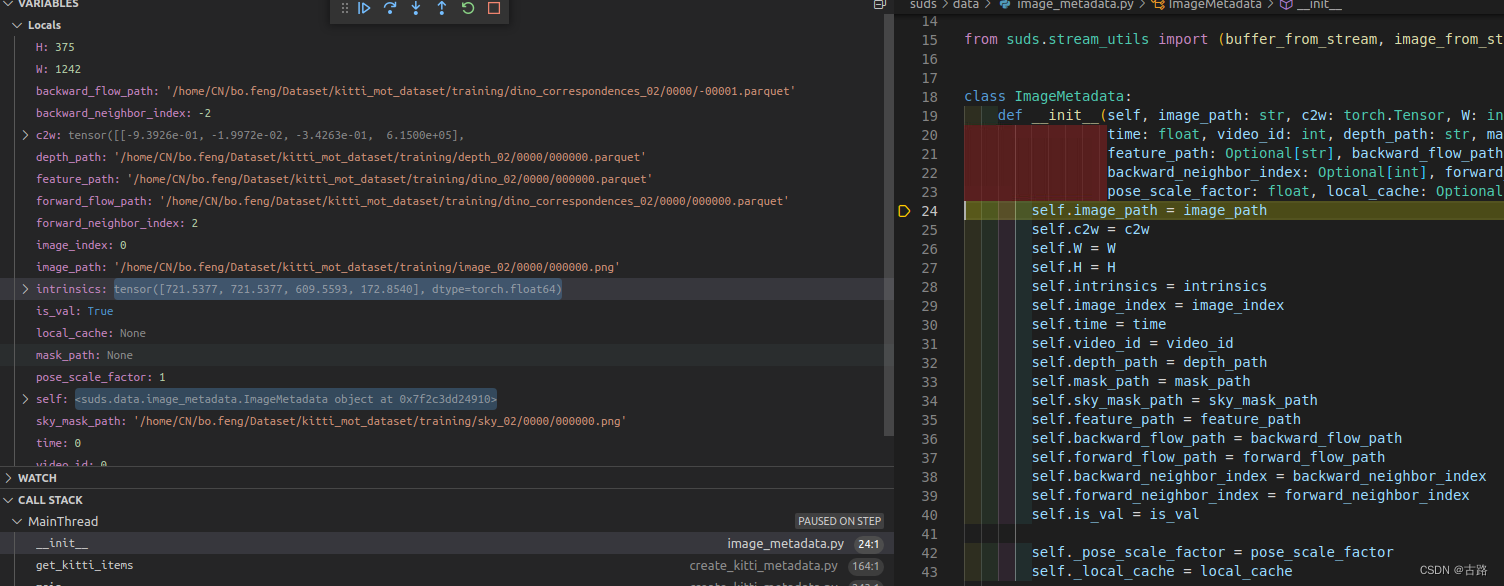Click the Step Out debug icon
1504x586 pixels.
[442, 8]
